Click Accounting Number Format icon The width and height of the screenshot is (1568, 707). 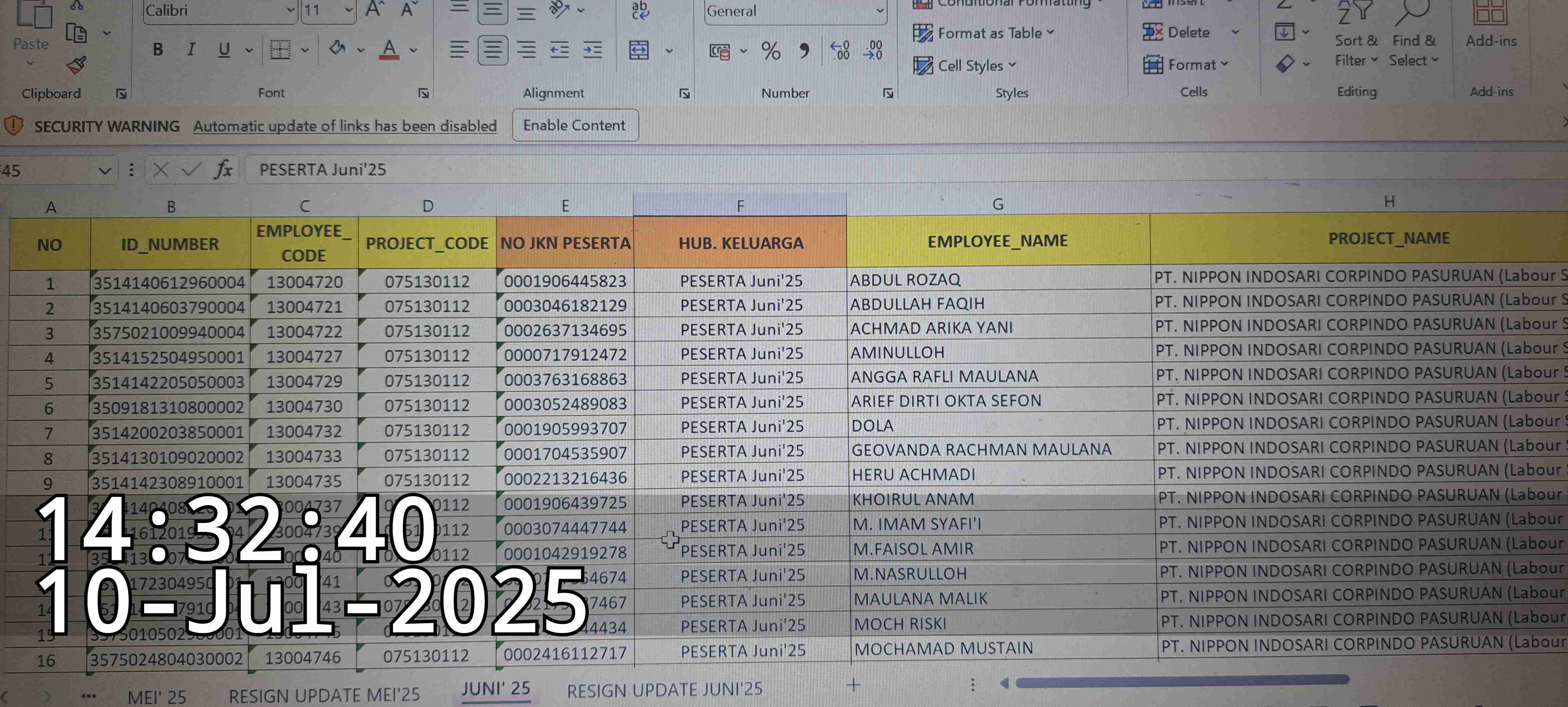(x=720, y=52)
